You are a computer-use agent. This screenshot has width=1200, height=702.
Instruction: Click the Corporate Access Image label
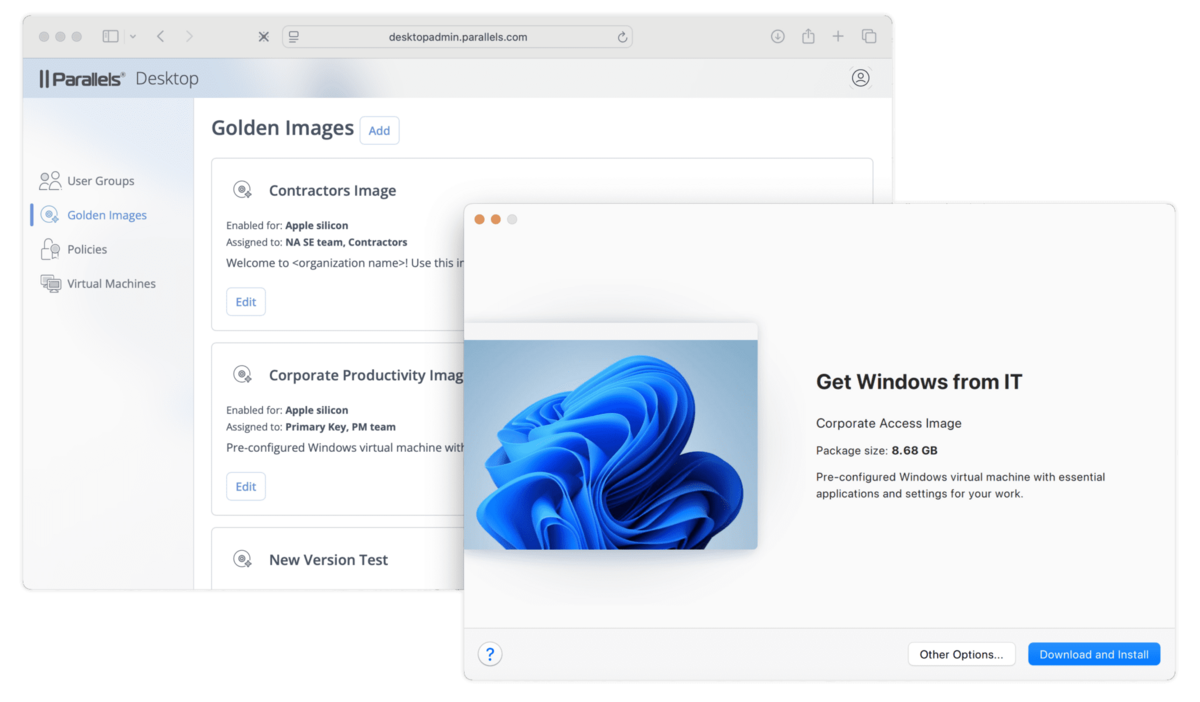coord(889,423)
